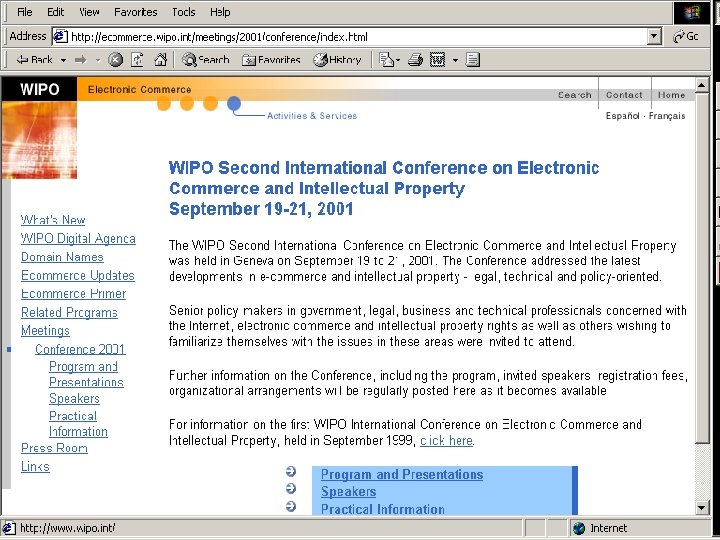Open Speakers in the blue box

tap(349, 492)
